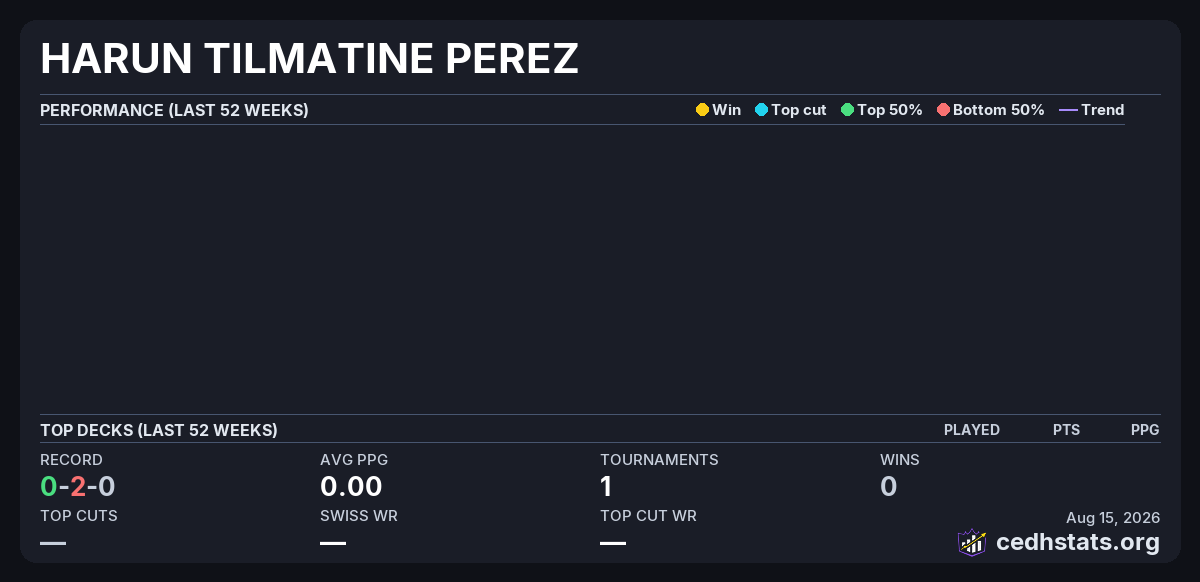Click the Top Decks (Last 52 Weeks) heading
1200x582 pixels.
pos(159,430)
